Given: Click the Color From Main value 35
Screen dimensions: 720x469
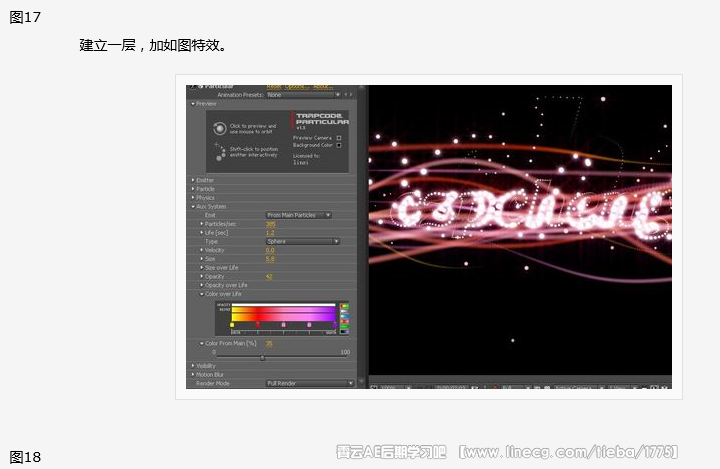Looking at the screenshot, I should click(x=269, y=344).
